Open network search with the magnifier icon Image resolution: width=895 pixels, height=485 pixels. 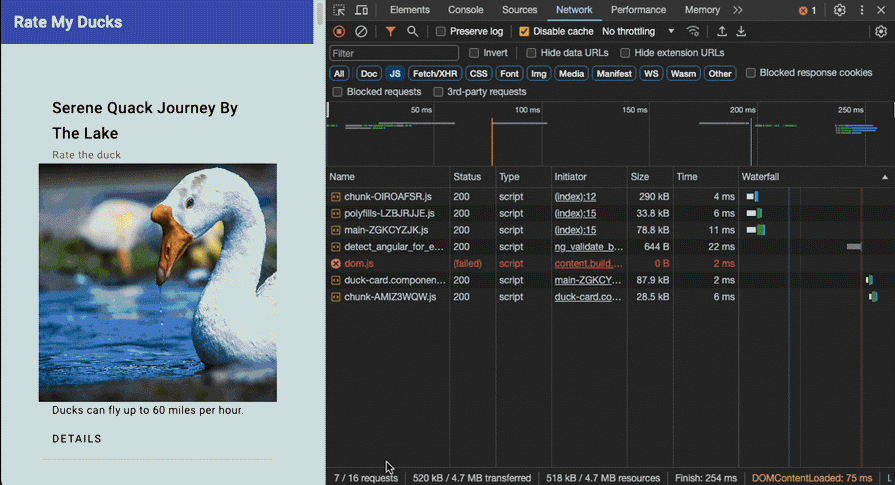pos(412,32)
